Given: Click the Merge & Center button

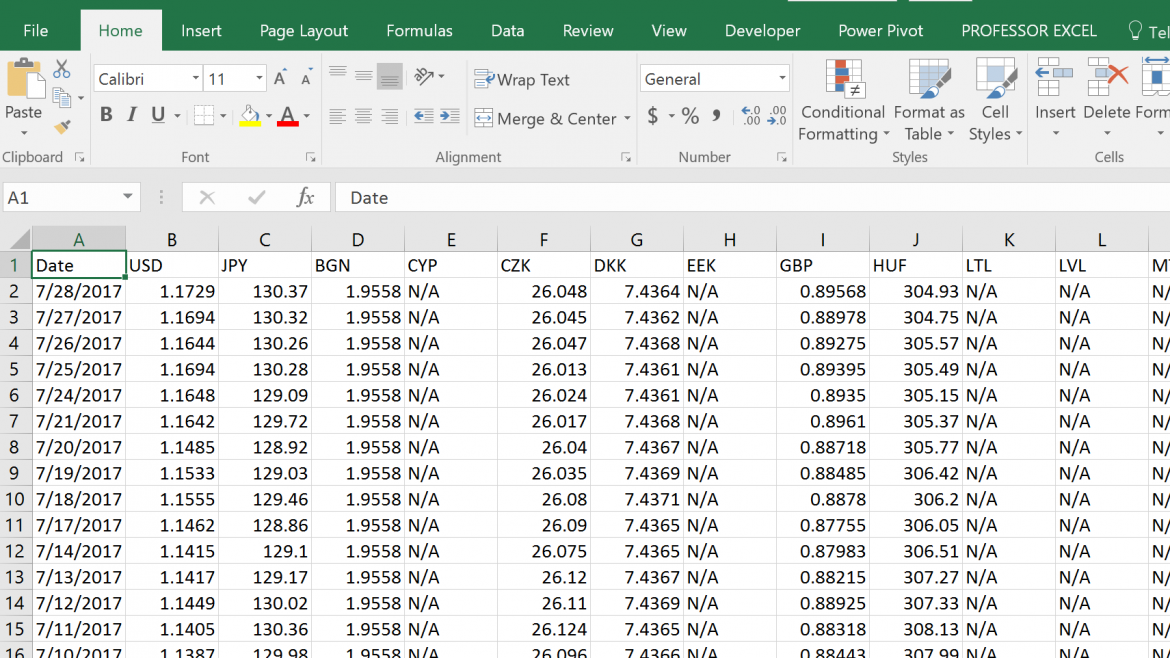Looking at the screenshot, I should (552, 118).
